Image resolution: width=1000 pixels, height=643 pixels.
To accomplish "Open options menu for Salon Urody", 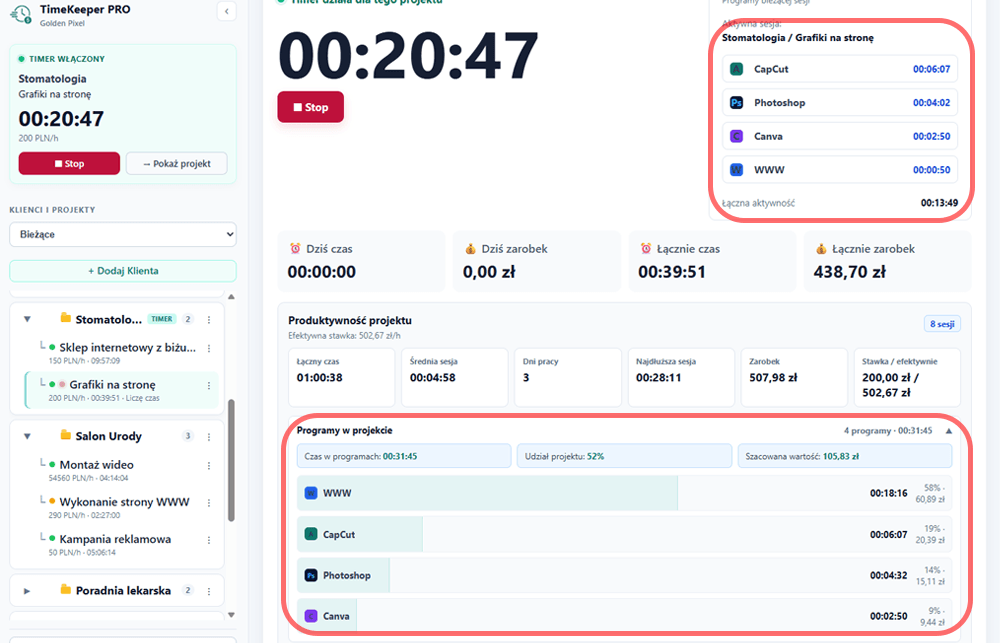I will (x=209, y=437).
